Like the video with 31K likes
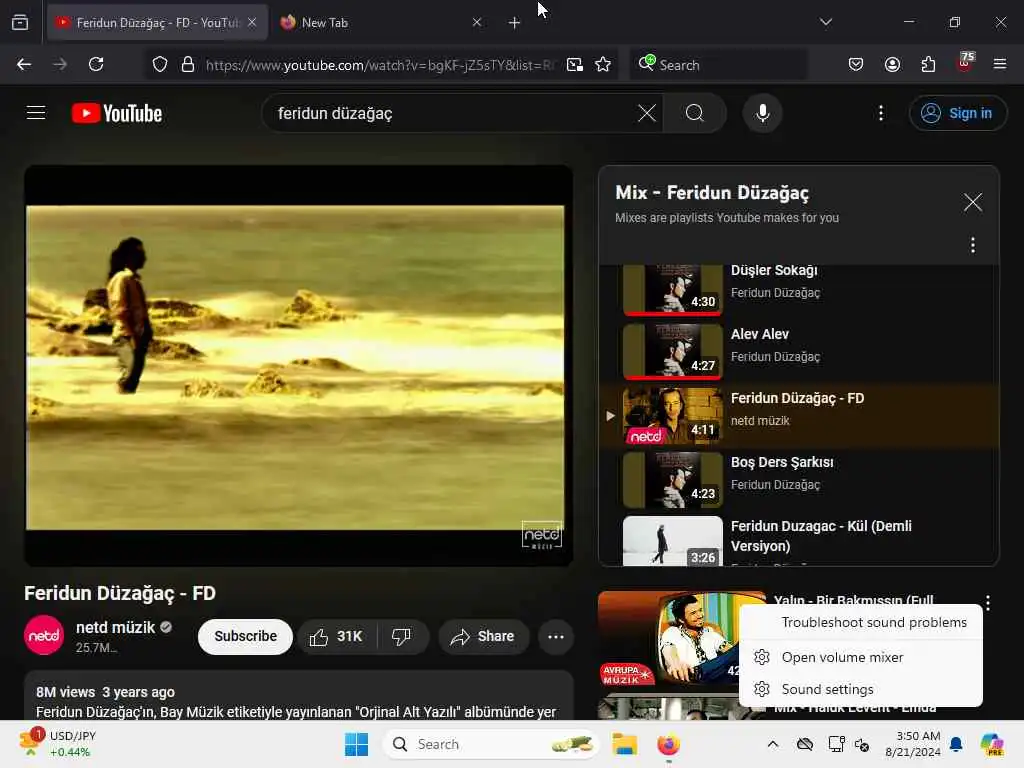The image size is (1024, 768). tap(336, 637)
